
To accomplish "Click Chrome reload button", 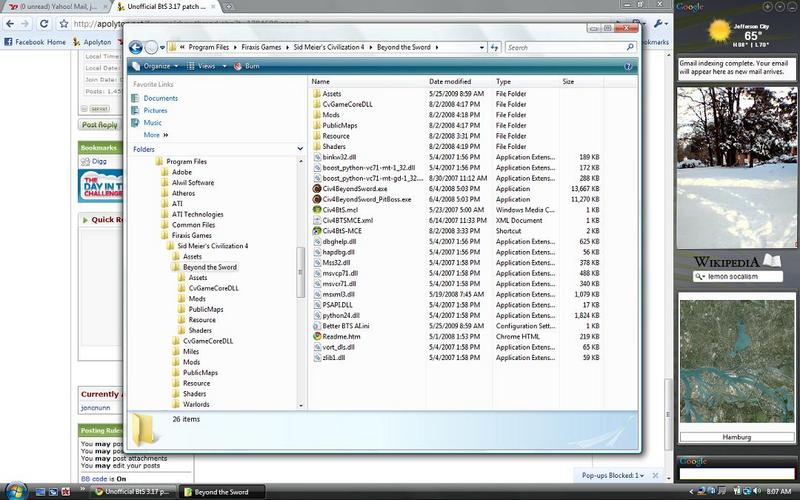I will tap(44, 24).
